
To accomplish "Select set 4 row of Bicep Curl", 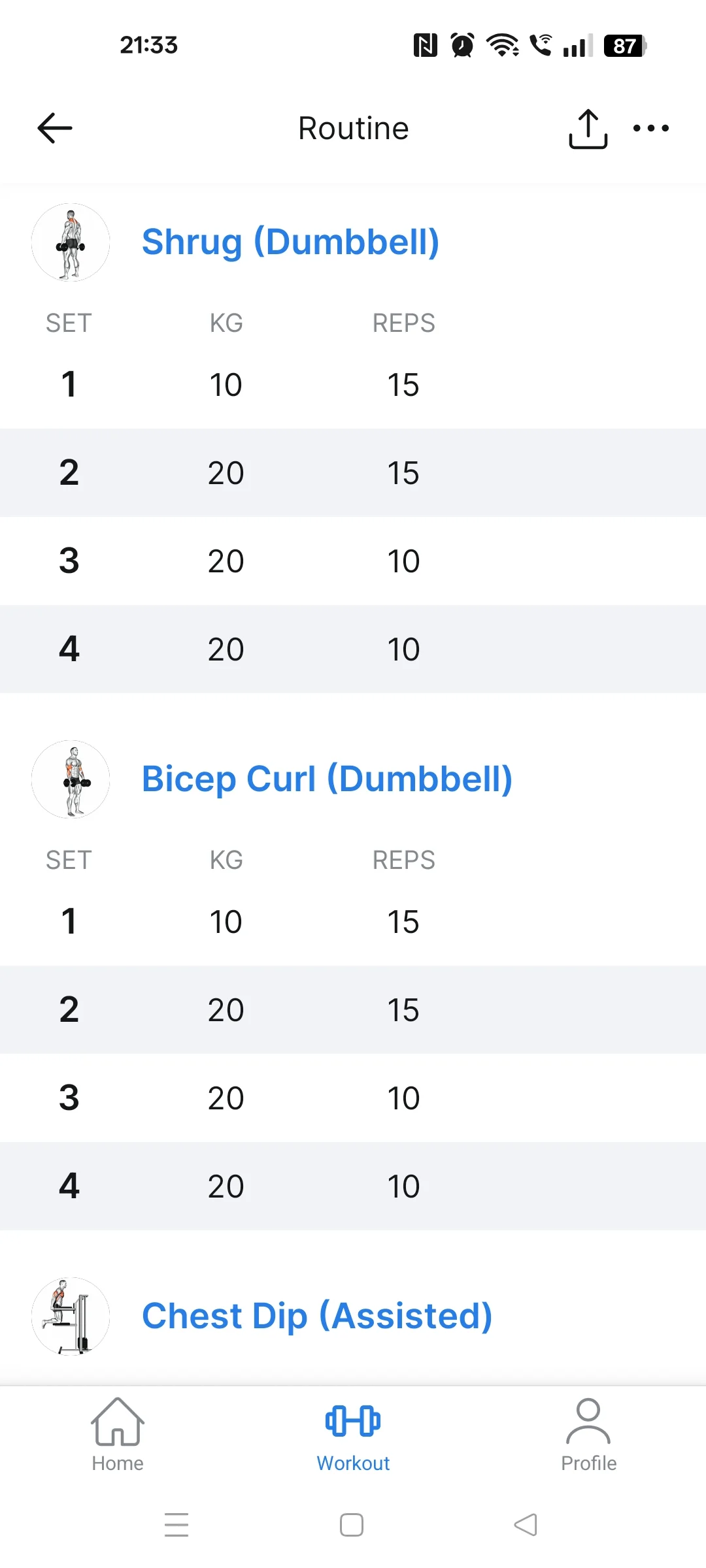I will [x=353, y=1186].
